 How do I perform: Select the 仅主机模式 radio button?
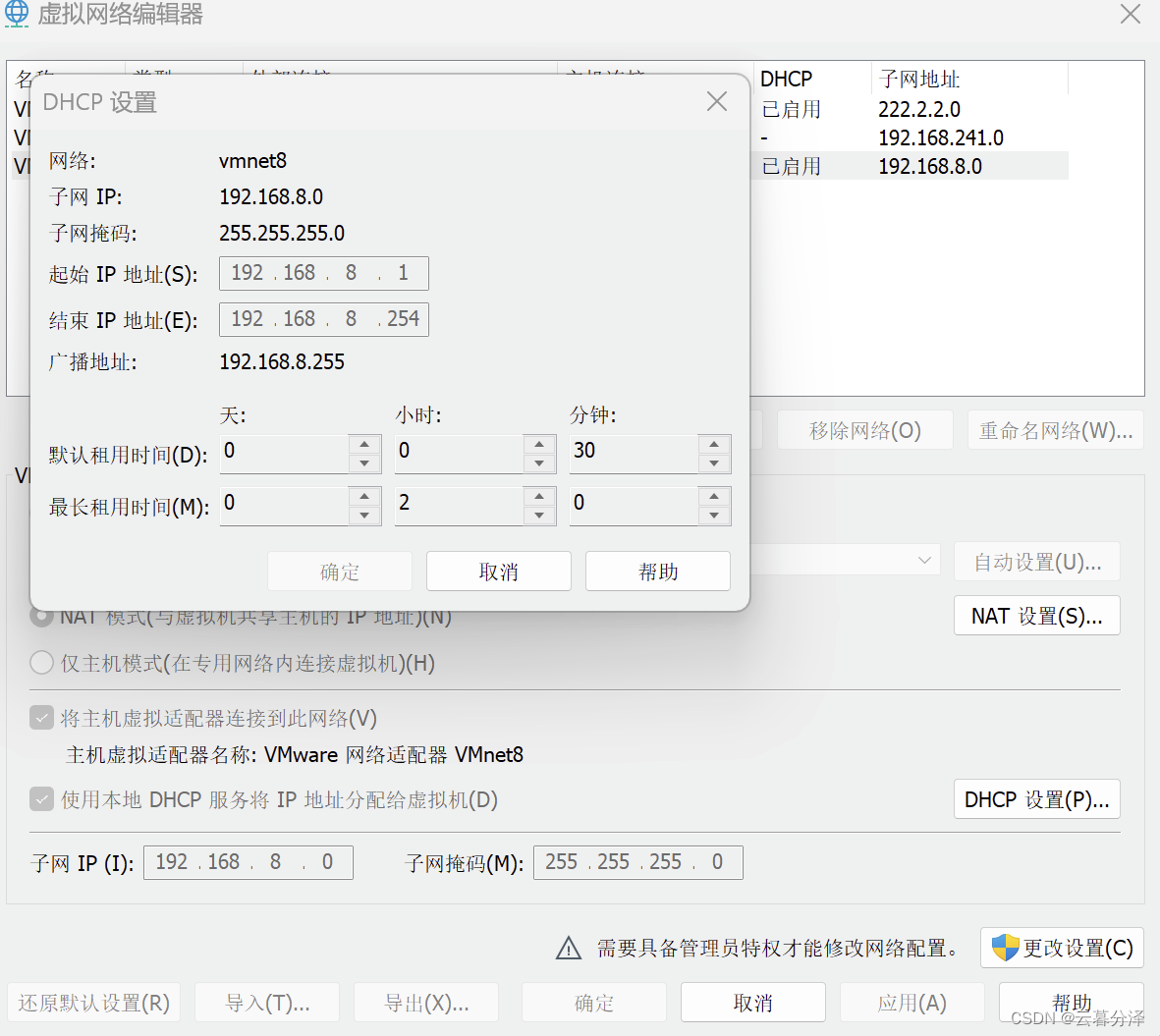(41, 663)
